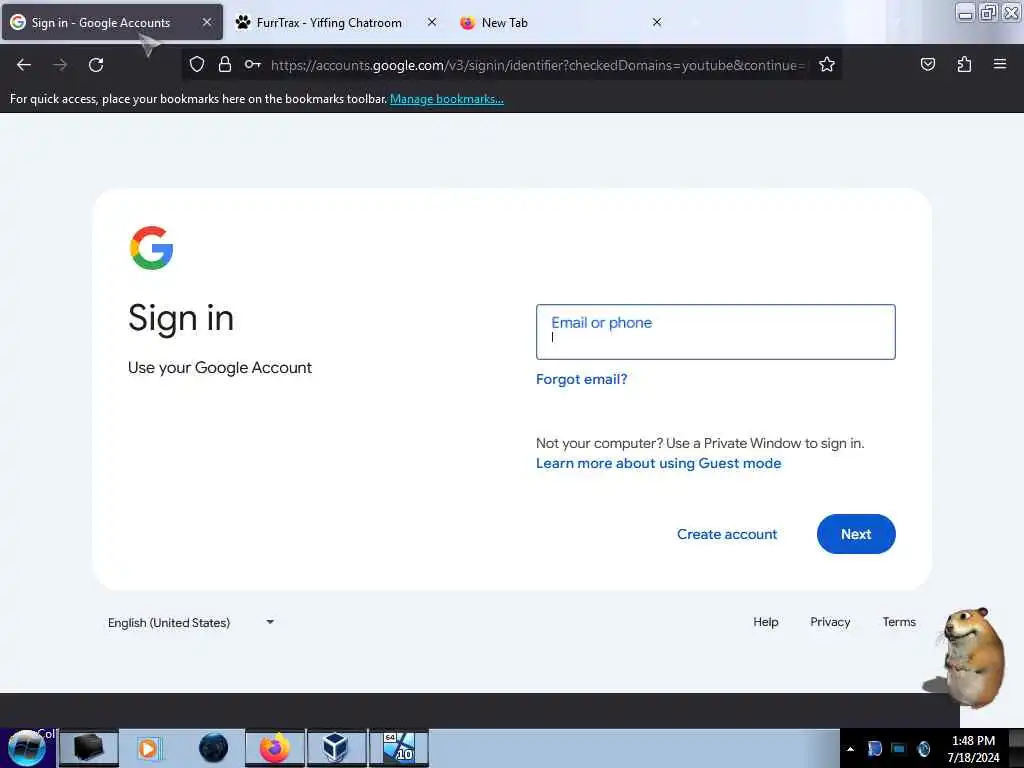Open the Firefox hamburger menu

point(999,64)
